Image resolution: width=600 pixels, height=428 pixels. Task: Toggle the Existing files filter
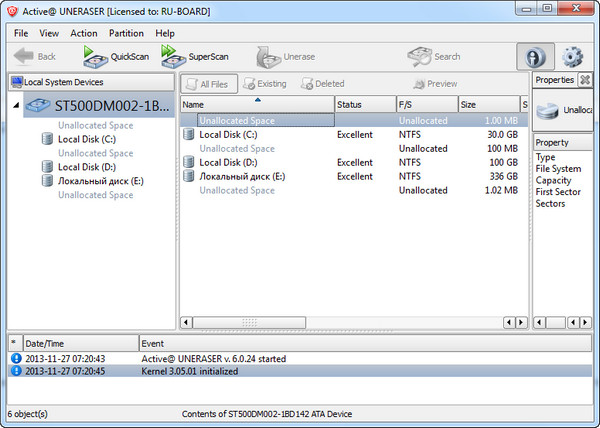click(265, 84)
